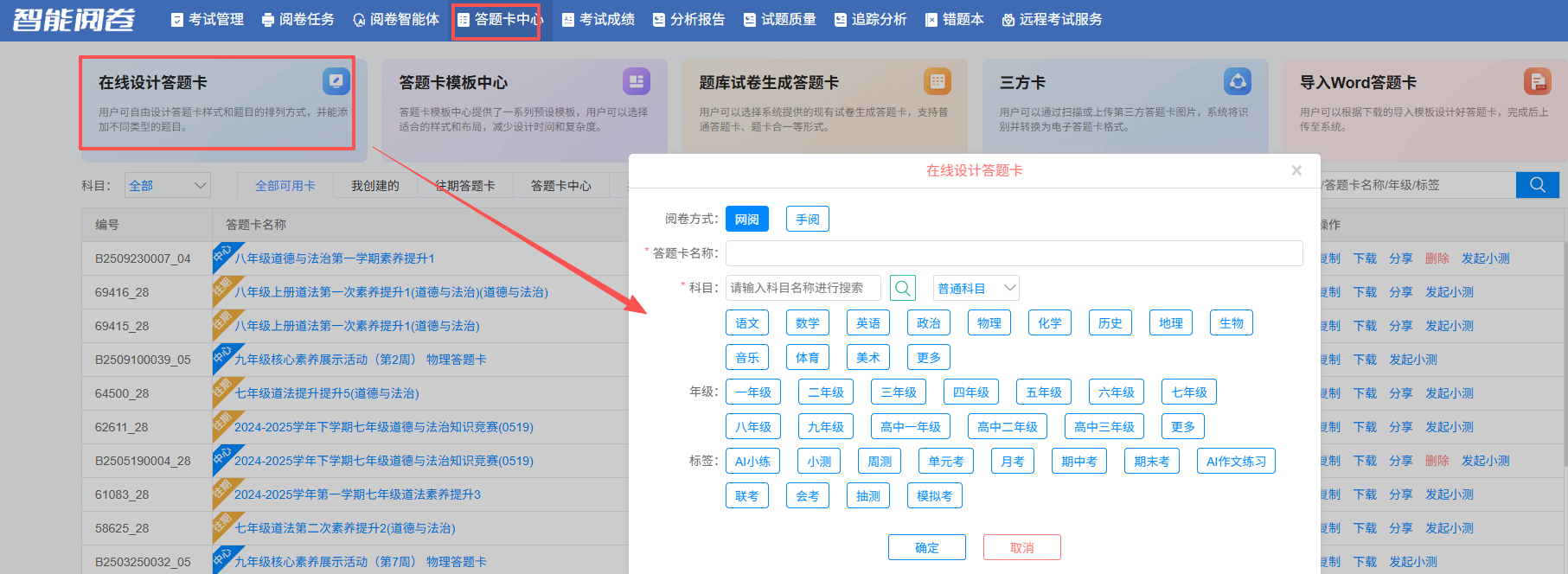Switch to 我创建的 tab
1568x574 pixels.
click(375, 185)
